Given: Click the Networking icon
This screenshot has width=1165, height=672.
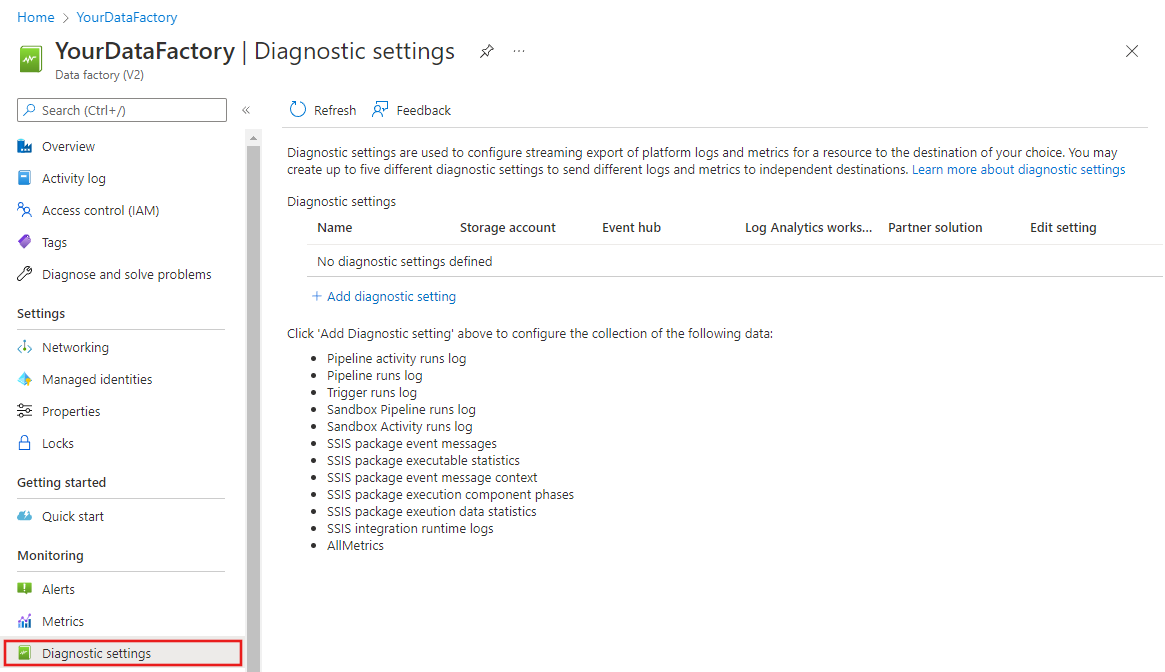Looking at the screenshot, I should tap(25, 348).
